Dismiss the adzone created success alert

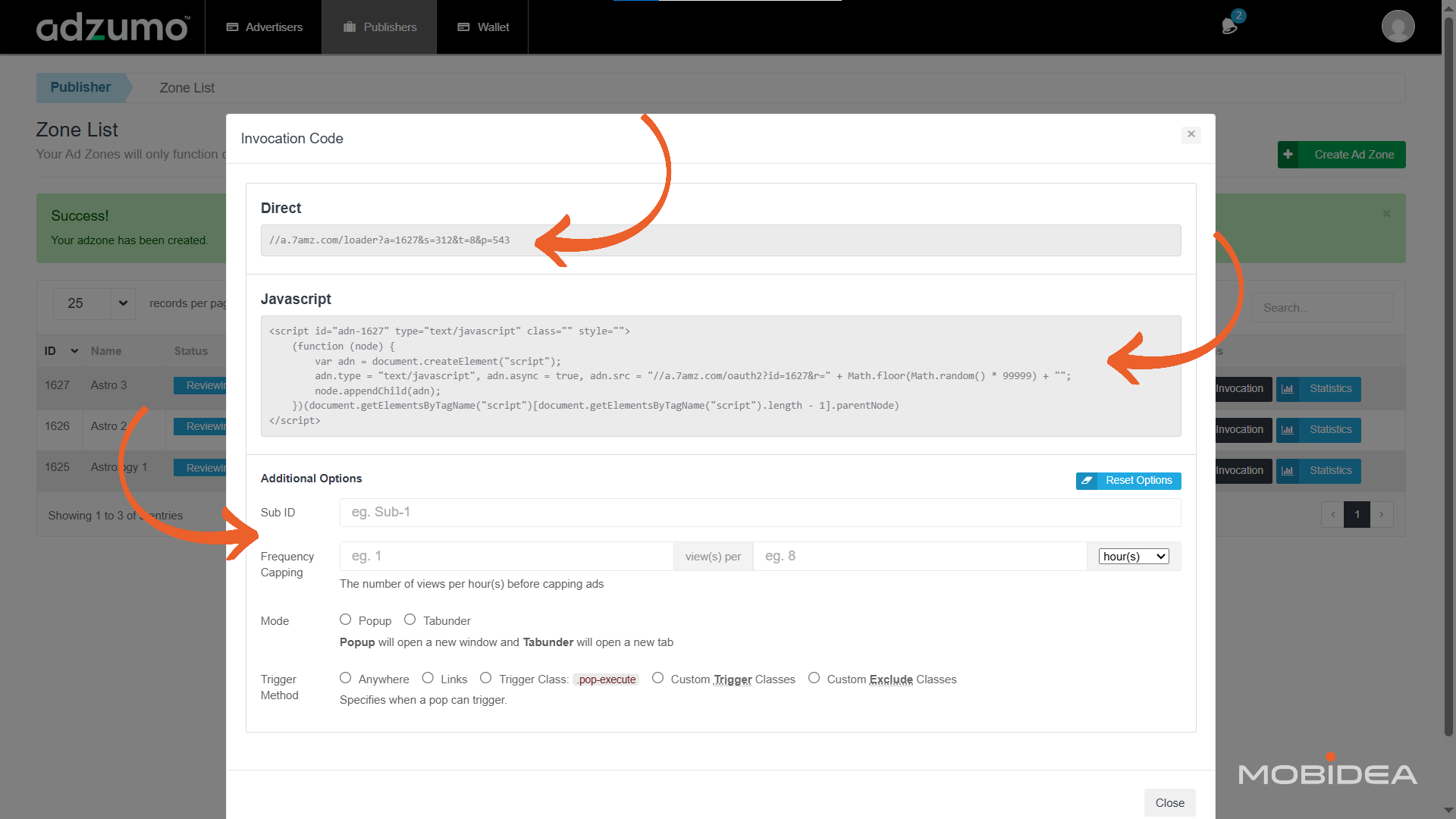pos(1386,214)
